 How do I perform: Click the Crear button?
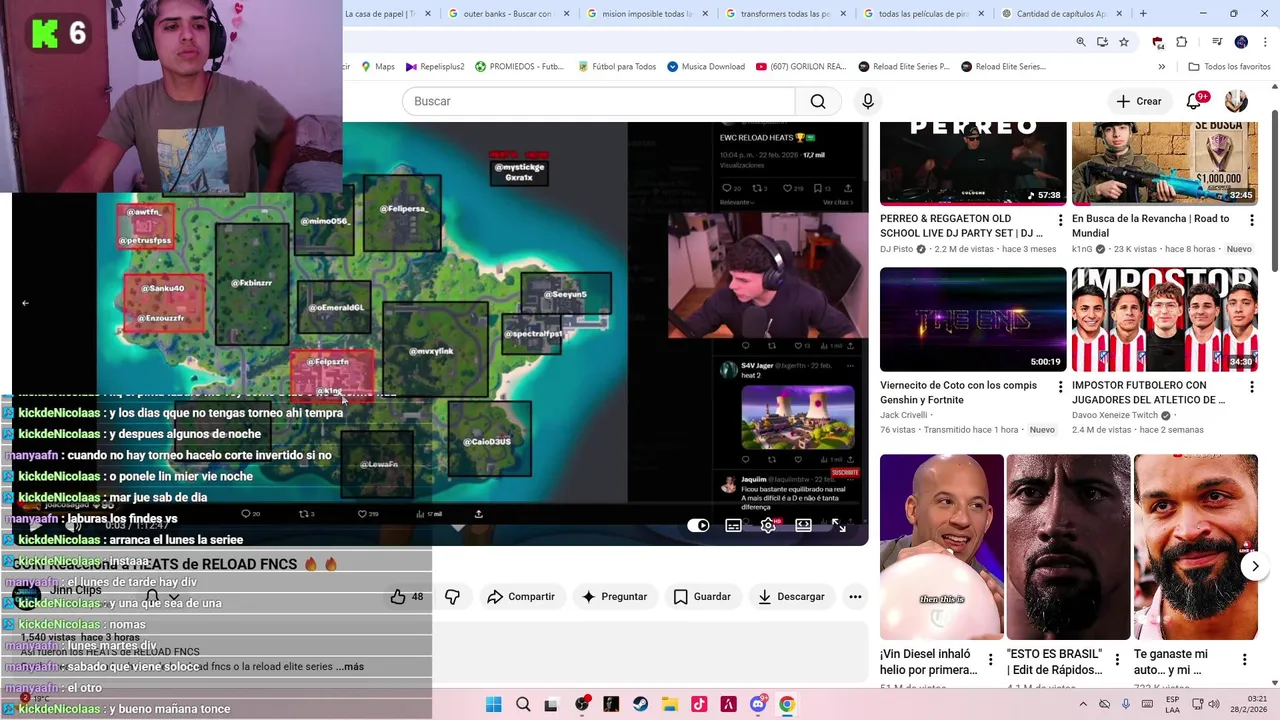[x=1139, y=101]
